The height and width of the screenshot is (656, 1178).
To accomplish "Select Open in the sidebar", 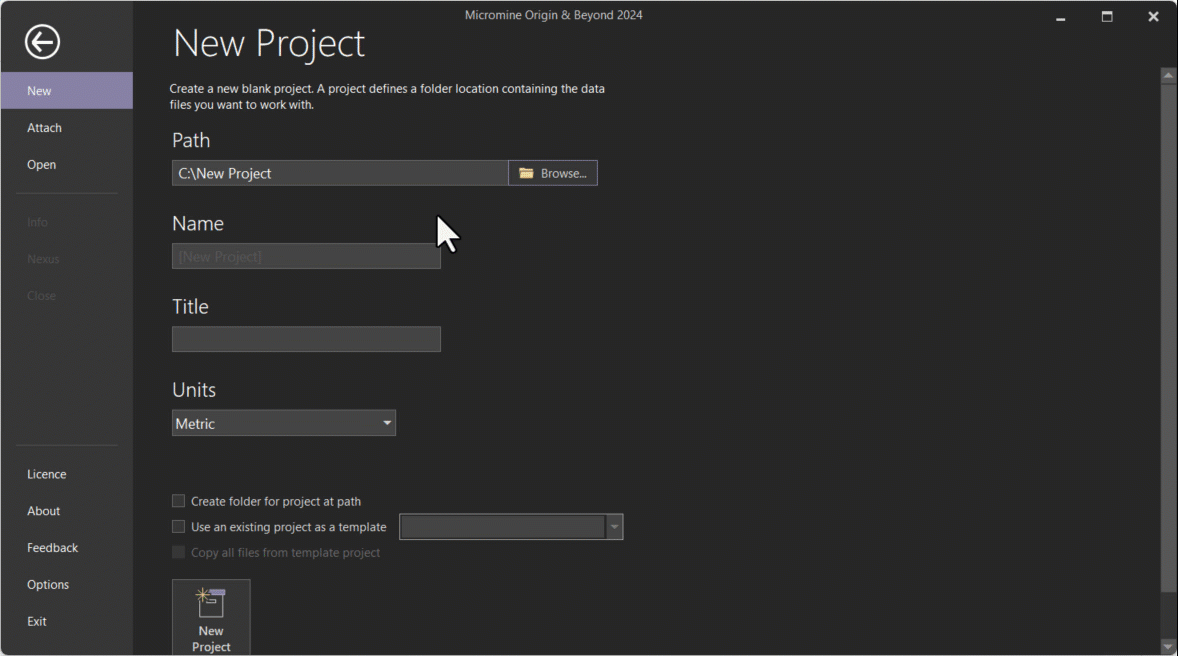I will 41,164.
